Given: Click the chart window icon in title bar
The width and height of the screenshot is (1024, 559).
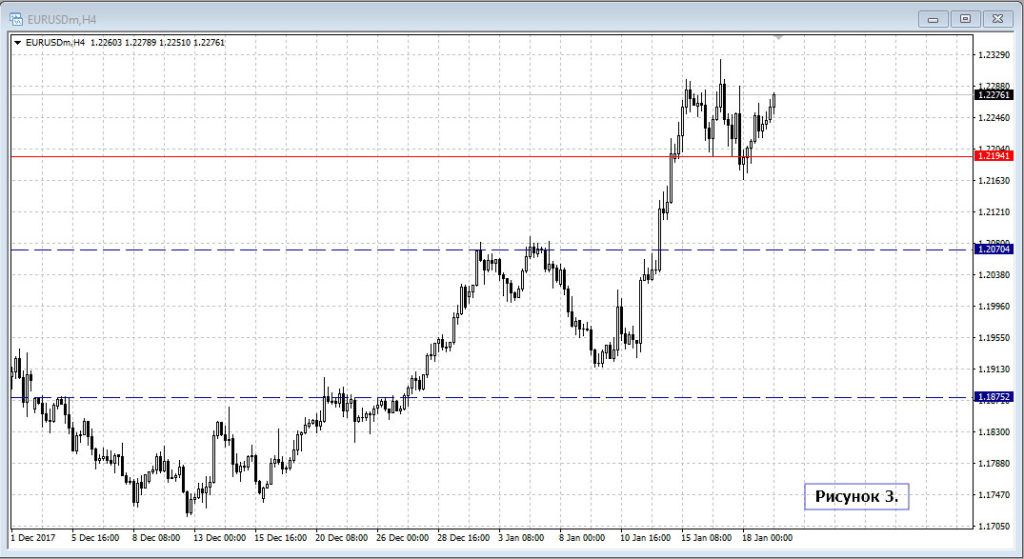Looking at the screenshot, I should point(16,17).
